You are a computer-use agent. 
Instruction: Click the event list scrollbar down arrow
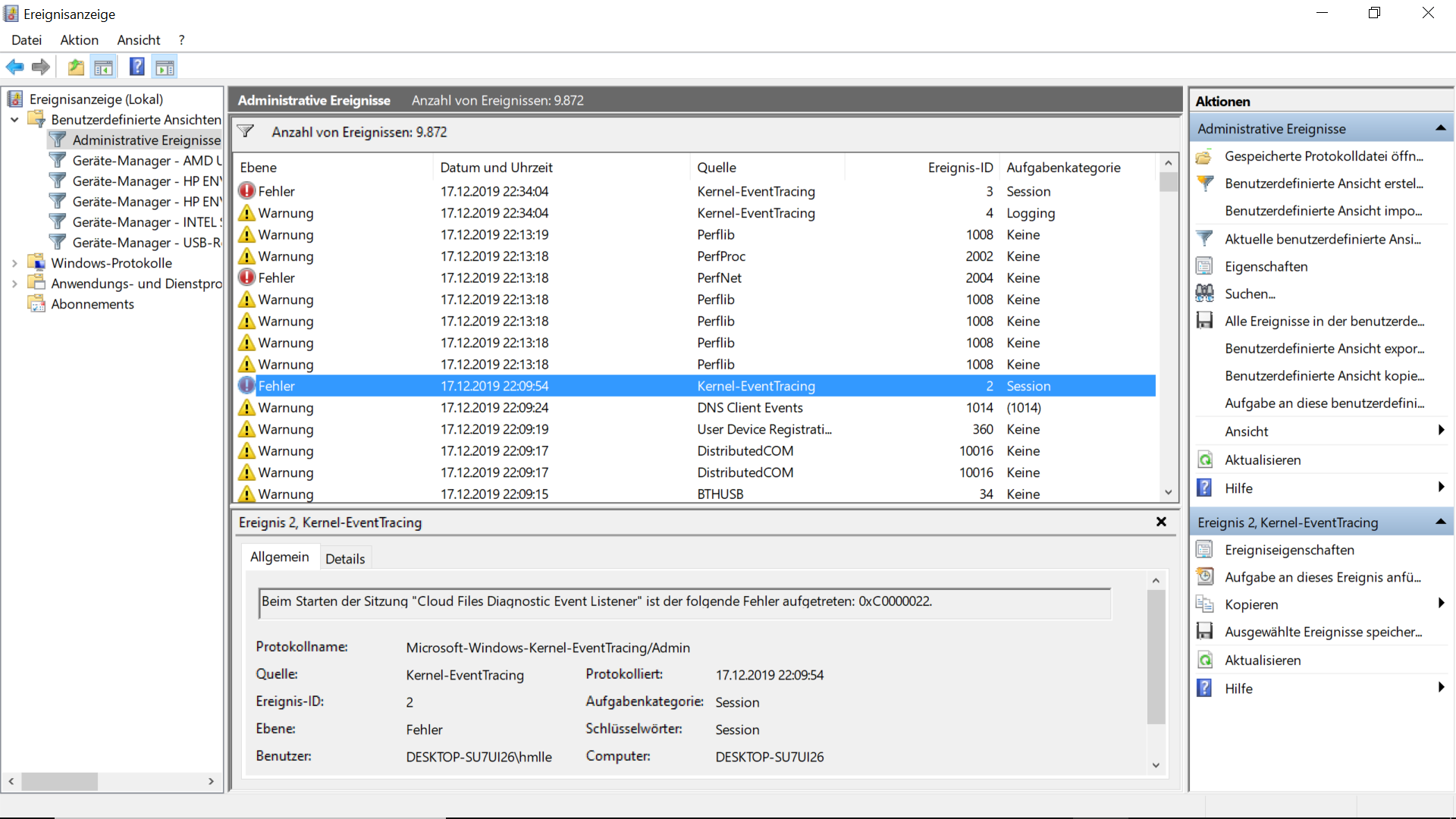1168,492
